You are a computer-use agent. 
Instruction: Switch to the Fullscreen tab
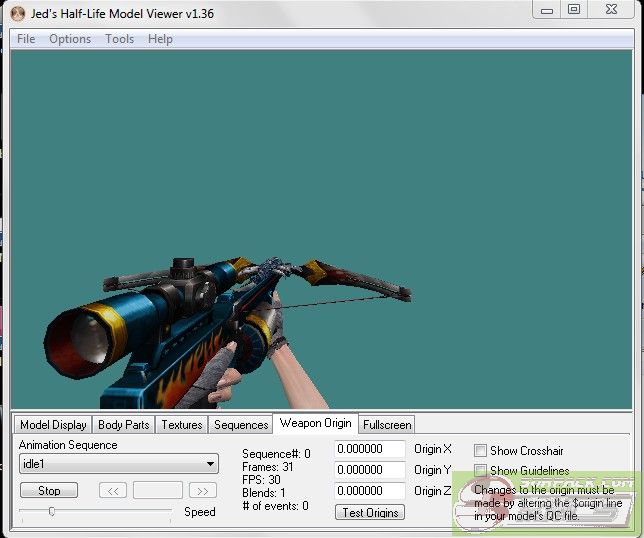(387, 425)
